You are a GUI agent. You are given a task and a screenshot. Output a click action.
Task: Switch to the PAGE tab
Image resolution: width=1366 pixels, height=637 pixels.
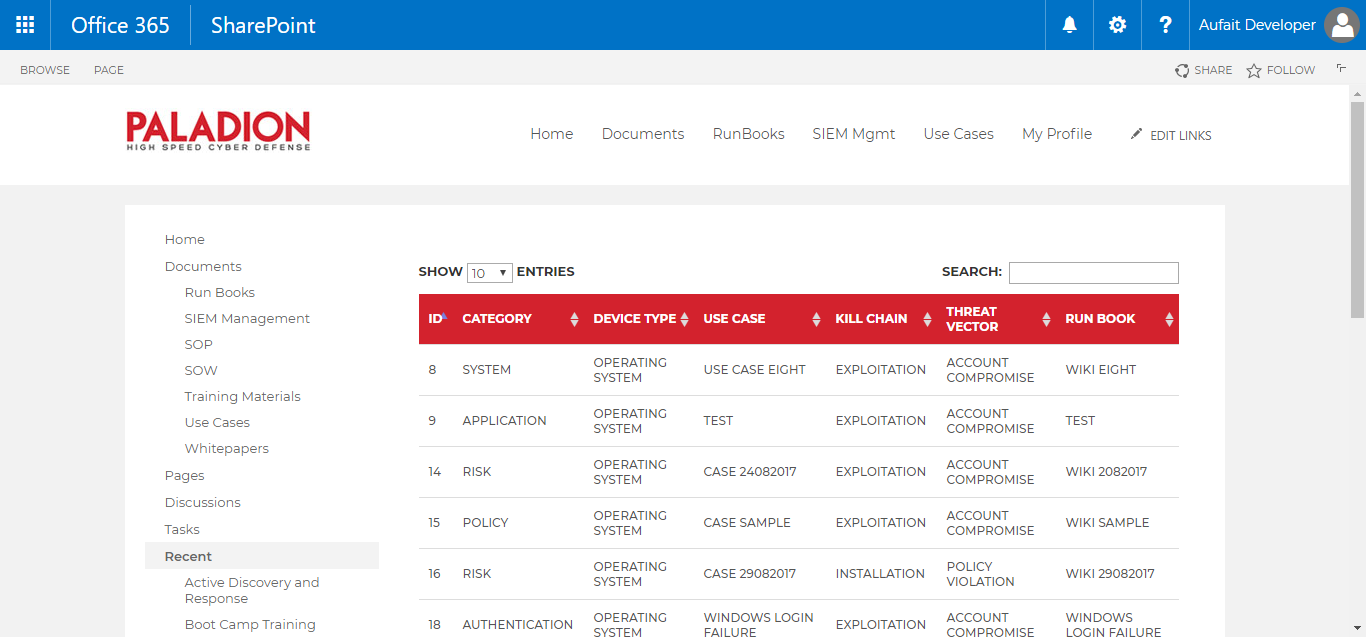[108, 69]
